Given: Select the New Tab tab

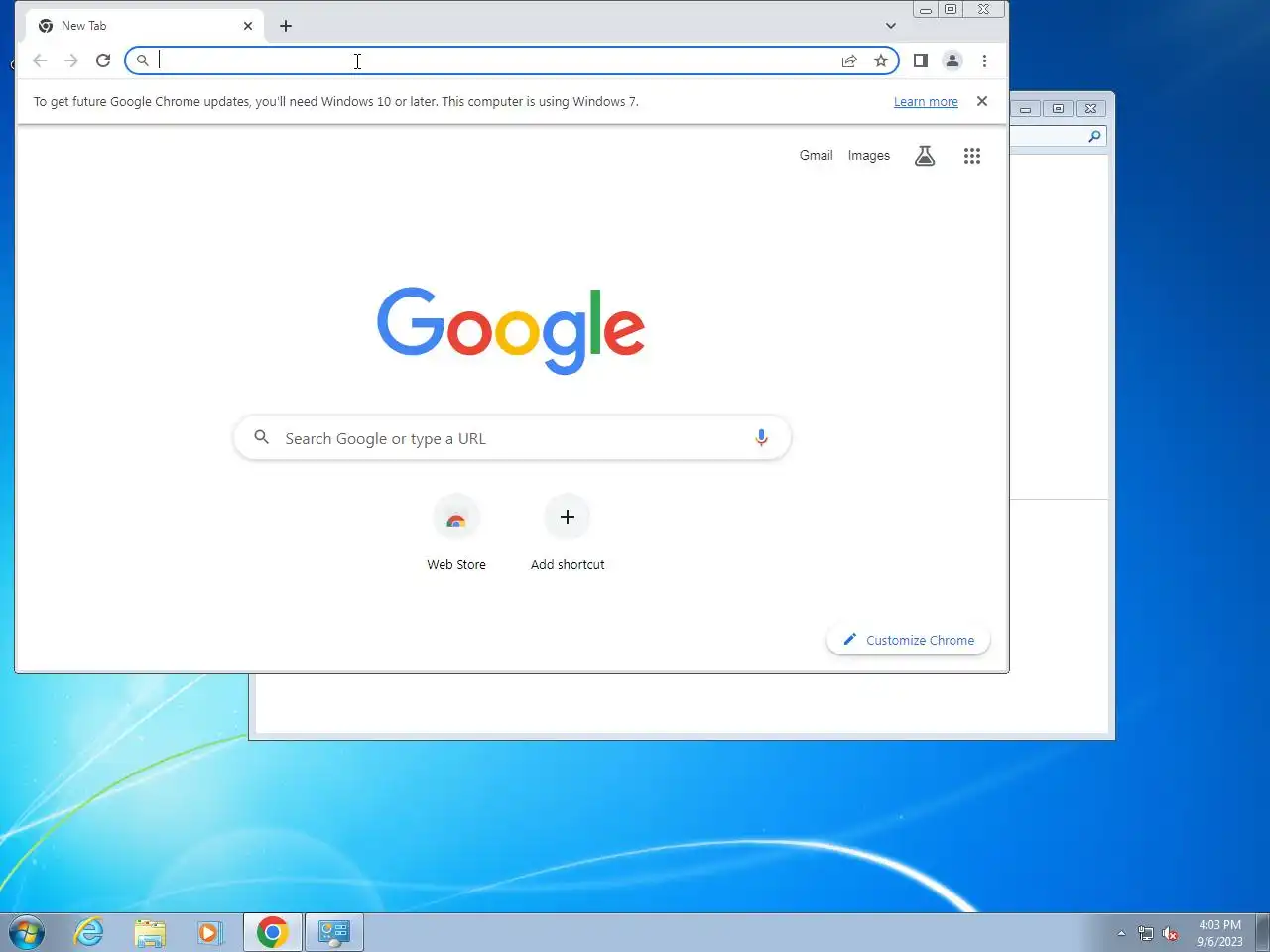Looking at the screenshot, I should click(x=145, y=26).
